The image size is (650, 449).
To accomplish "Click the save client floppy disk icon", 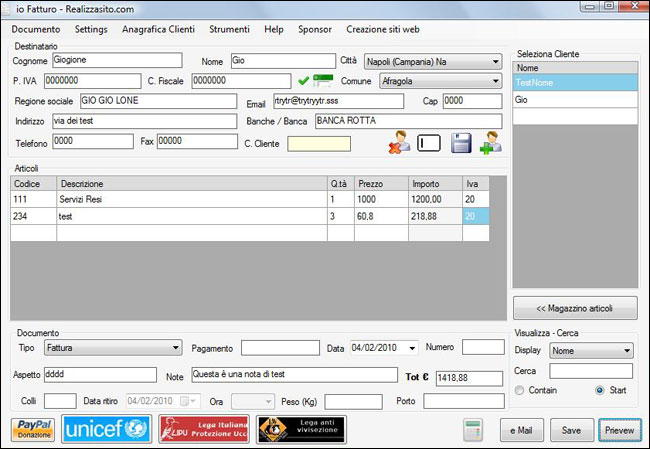I will pyautogui.click(x=460, y=143).
